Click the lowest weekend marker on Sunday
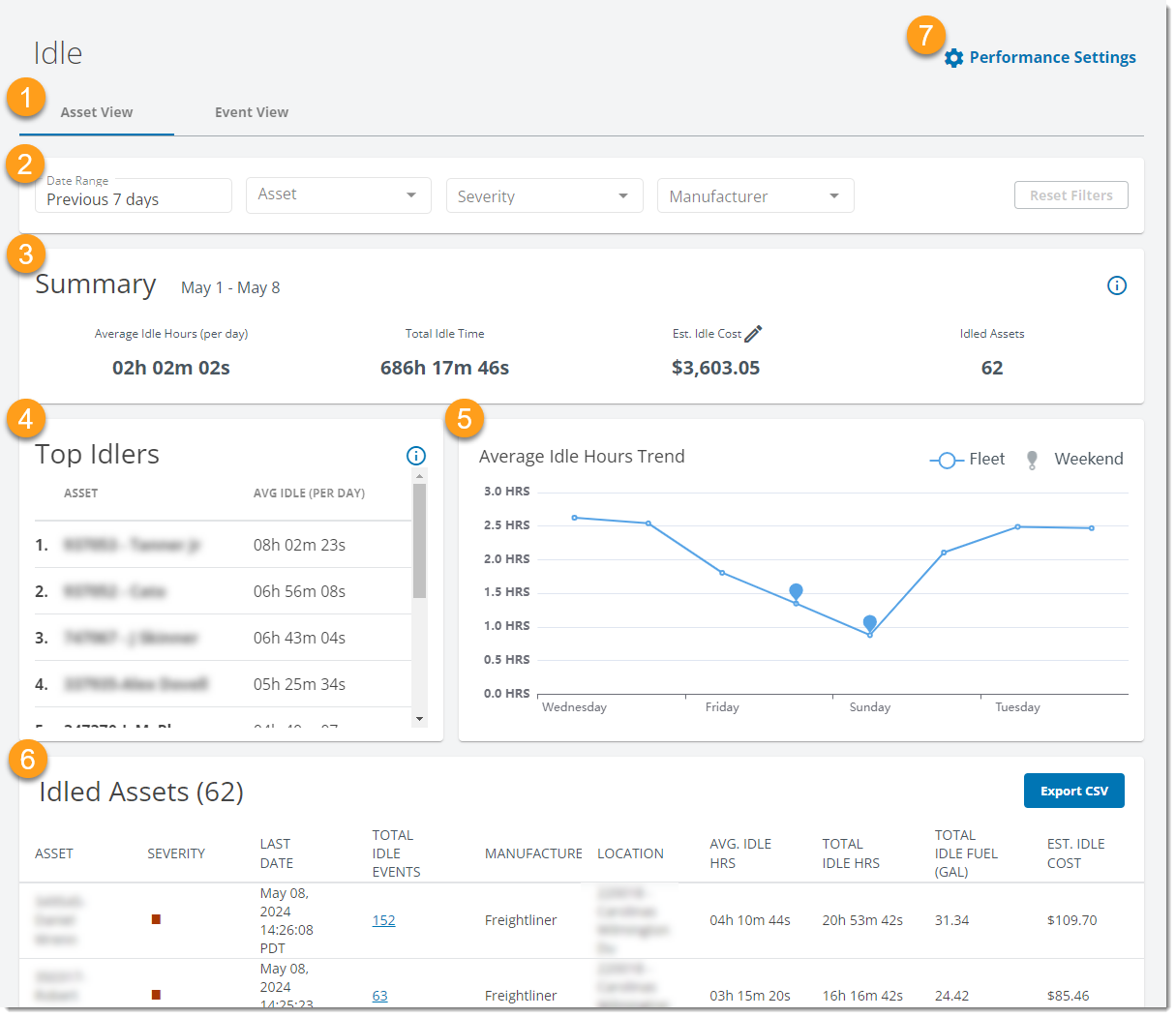This screenshot has width=1176, height=1017. click(869, 624)
